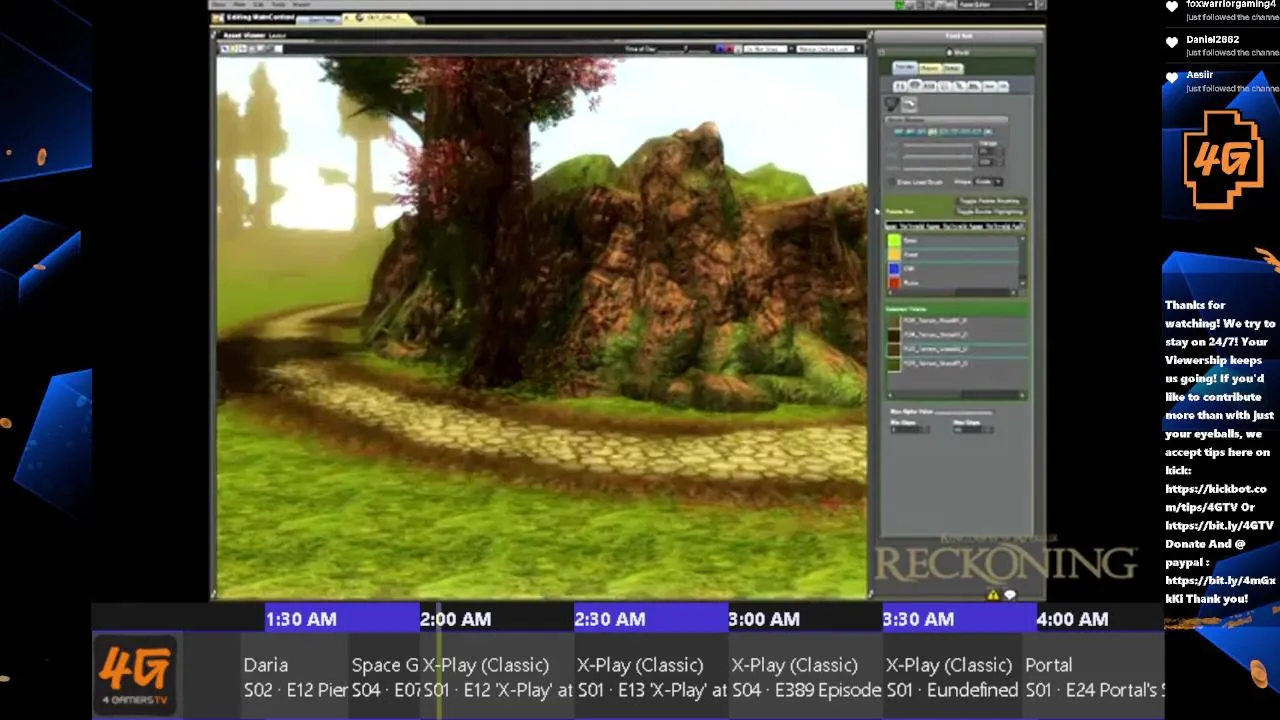Viewport: 1280px width, 720px height.
Task: Click the Min Slope input field
Action: point(908,430)
